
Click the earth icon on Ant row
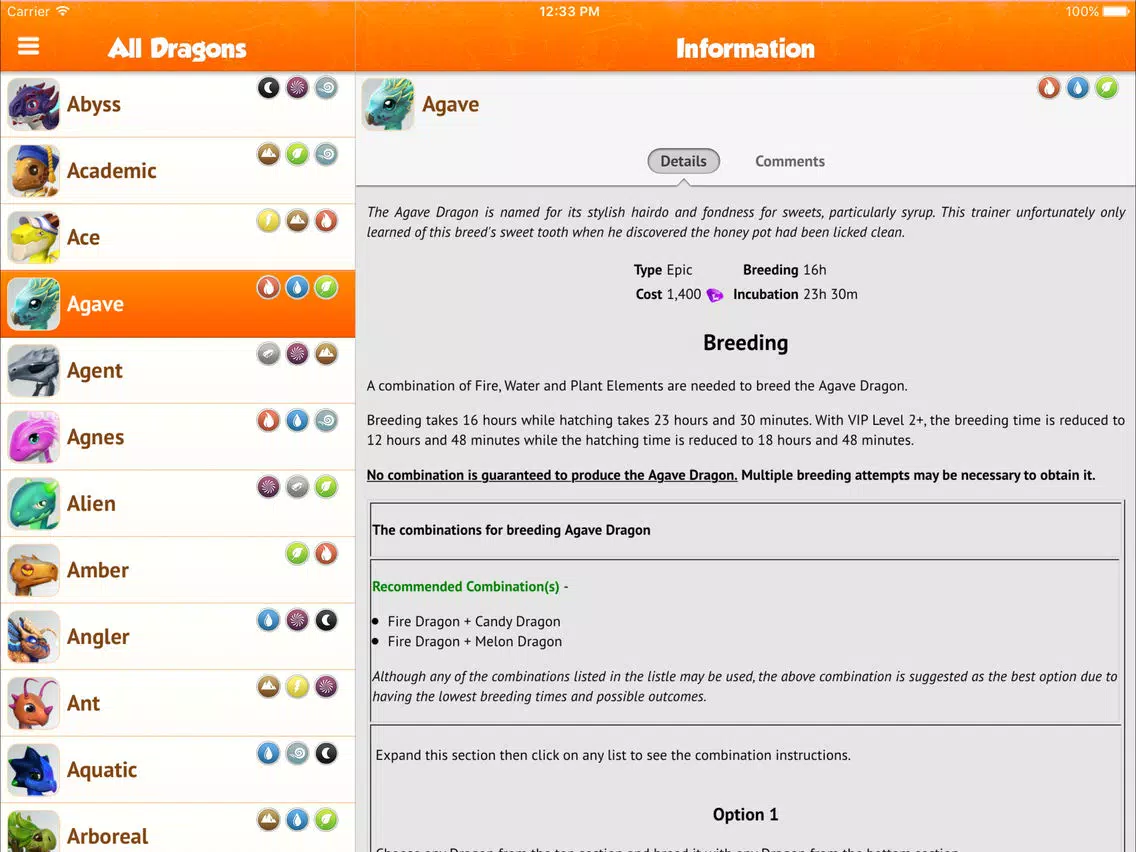pyautogui.click(x=268, y=688)
